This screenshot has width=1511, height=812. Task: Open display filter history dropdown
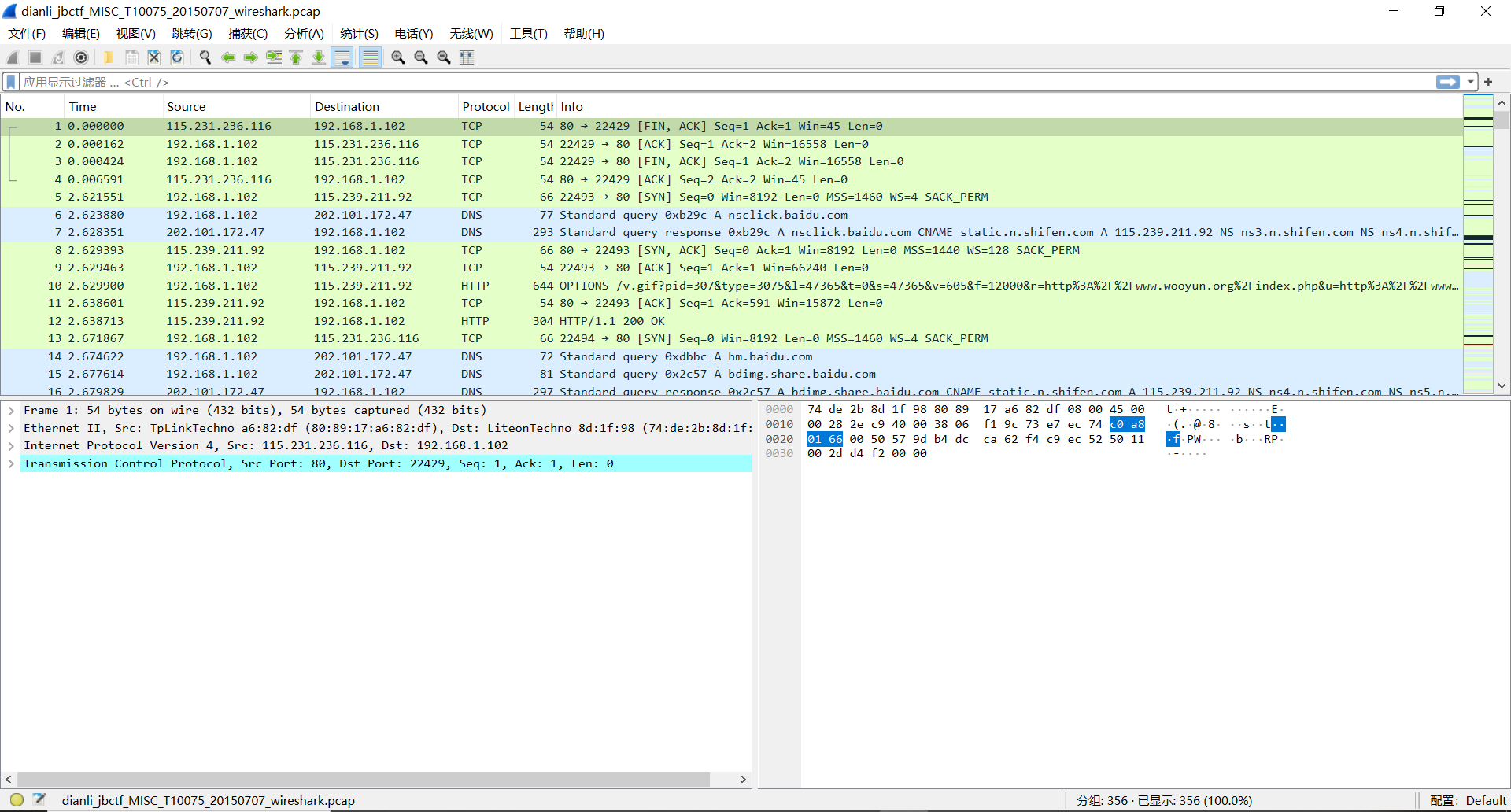pos(1470,82)
